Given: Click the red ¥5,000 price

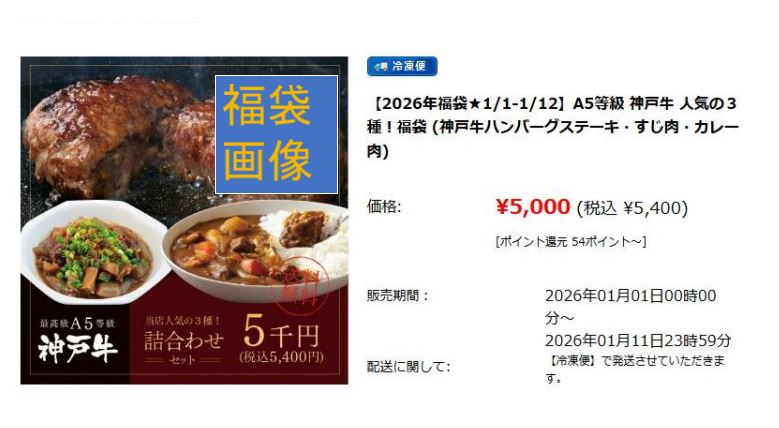Looking at the screenshot, I should point(533,207).
